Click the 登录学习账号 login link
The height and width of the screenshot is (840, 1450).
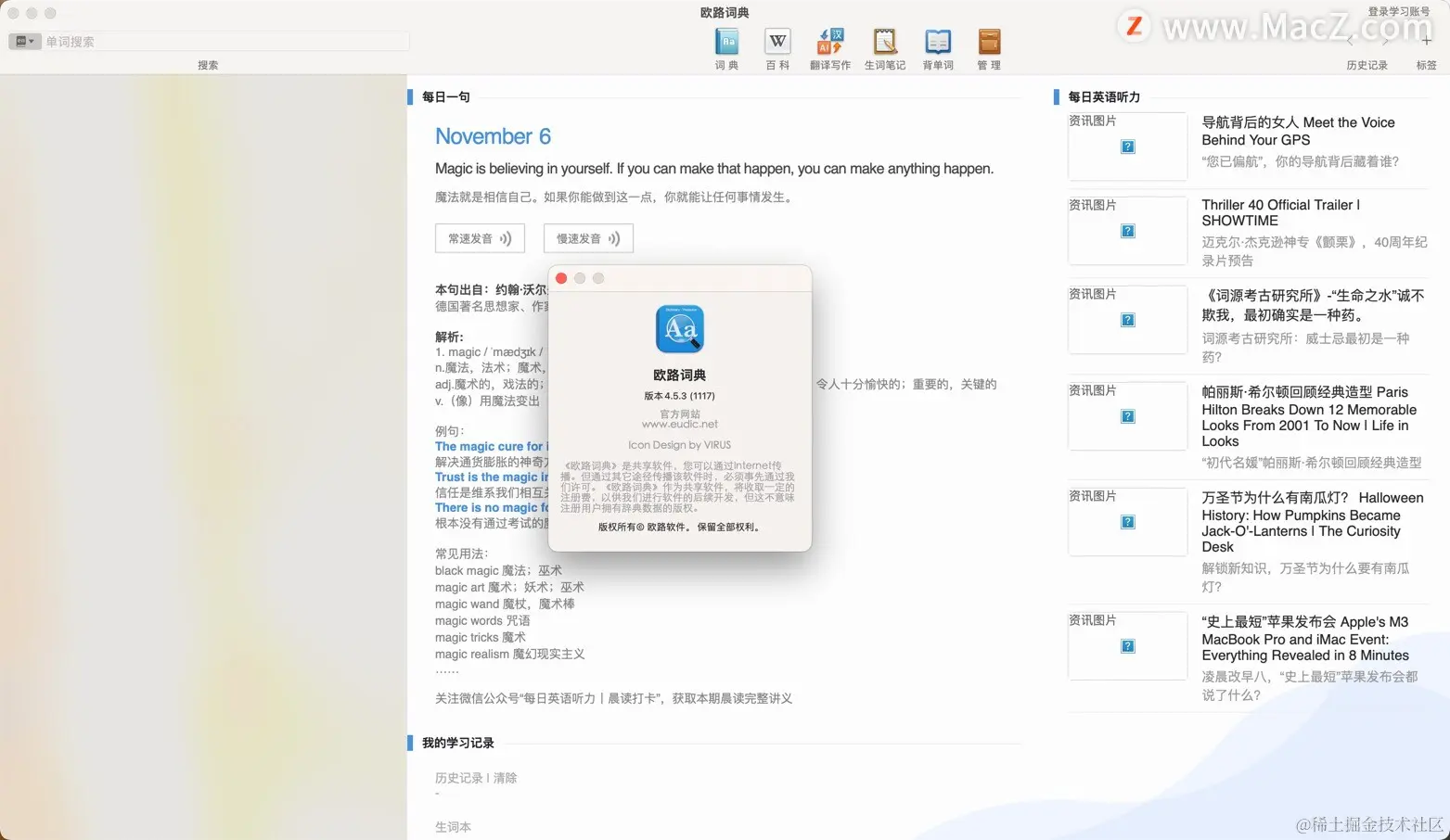tap(1398, 12)
